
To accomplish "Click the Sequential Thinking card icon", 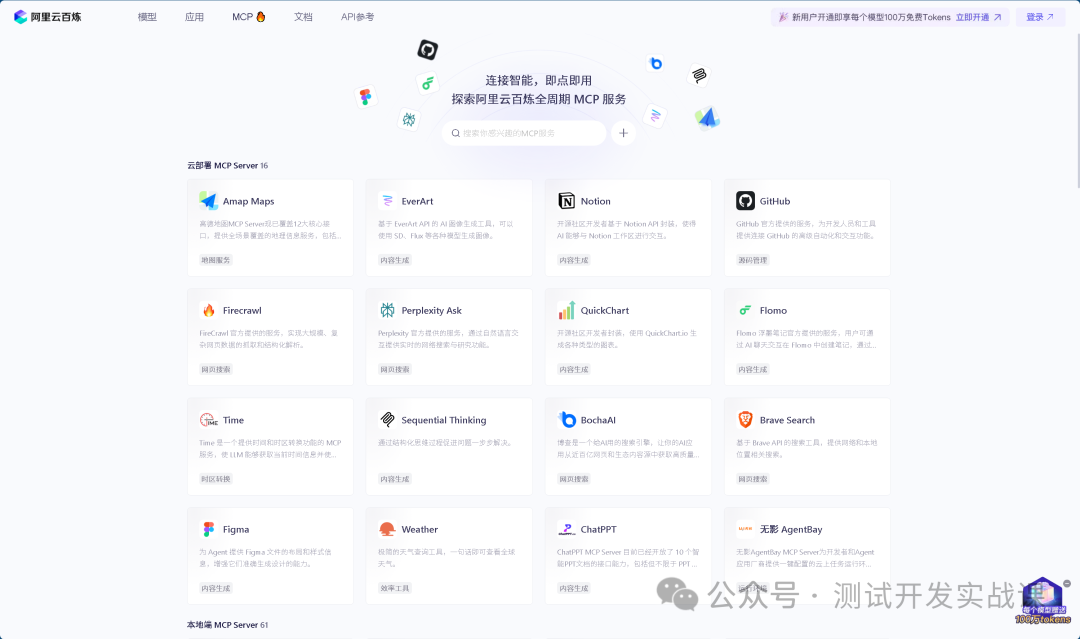I will (x=387, y=419).
